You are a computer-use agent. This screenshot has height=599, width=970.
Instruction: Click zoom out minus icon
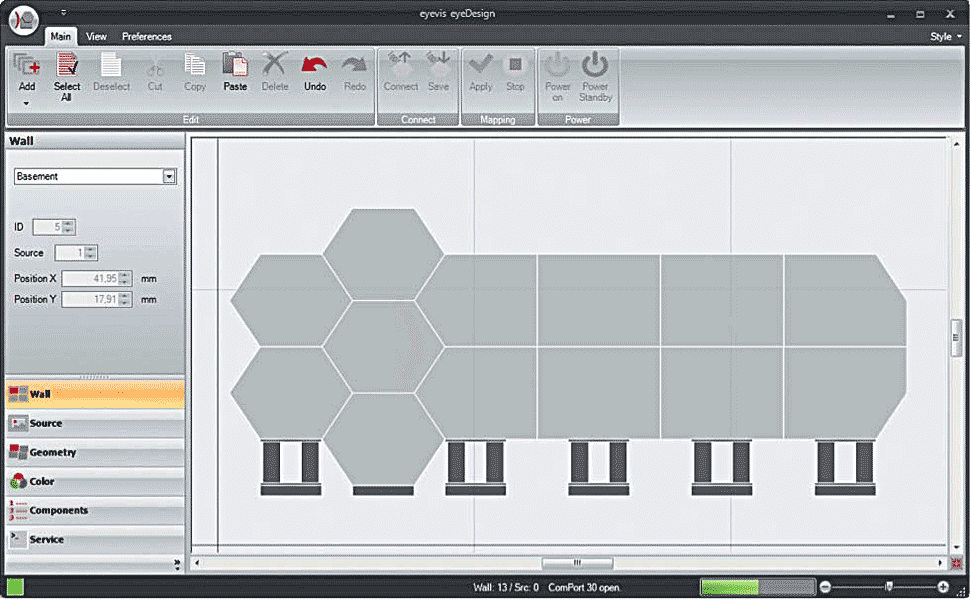pyautogui.click(x=825, y=587)
